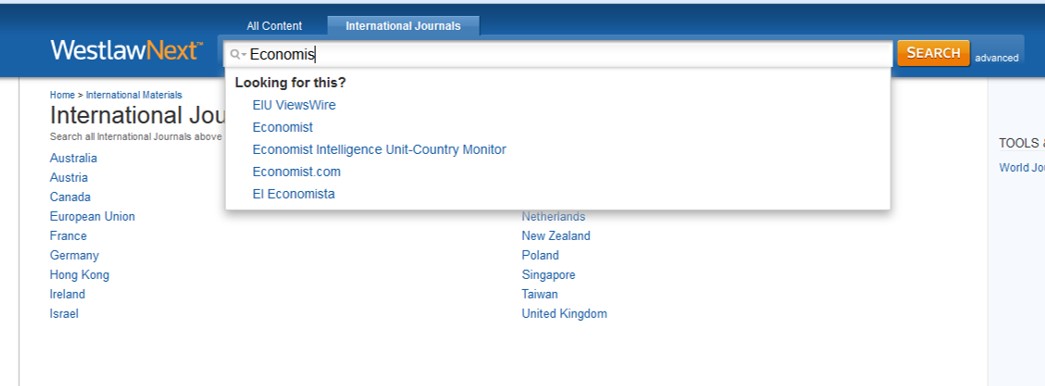Select the International Journals tab
The width and height of the screenshot is (1045, 386).
pyautogui.click(x=403, y=26)
